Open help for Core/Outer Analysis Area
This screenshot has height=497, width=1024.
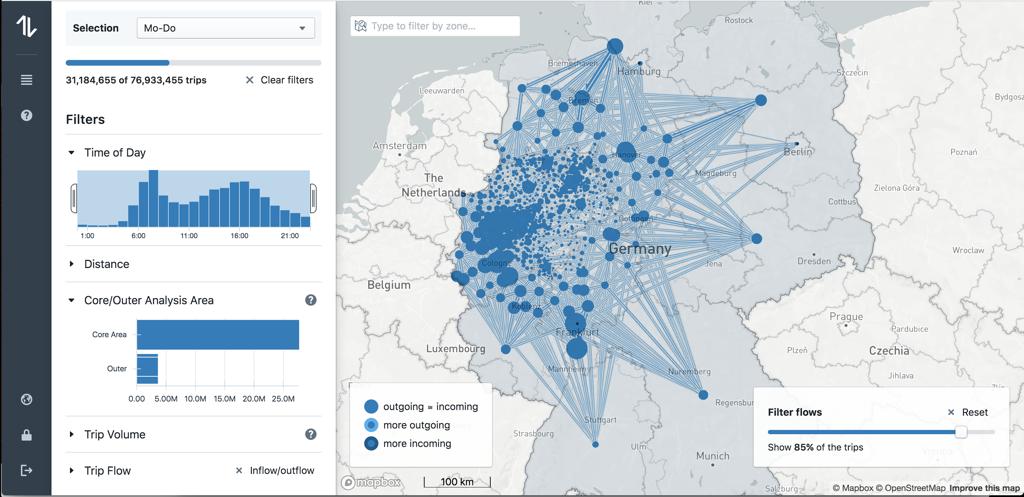click(x=311, y=300)
